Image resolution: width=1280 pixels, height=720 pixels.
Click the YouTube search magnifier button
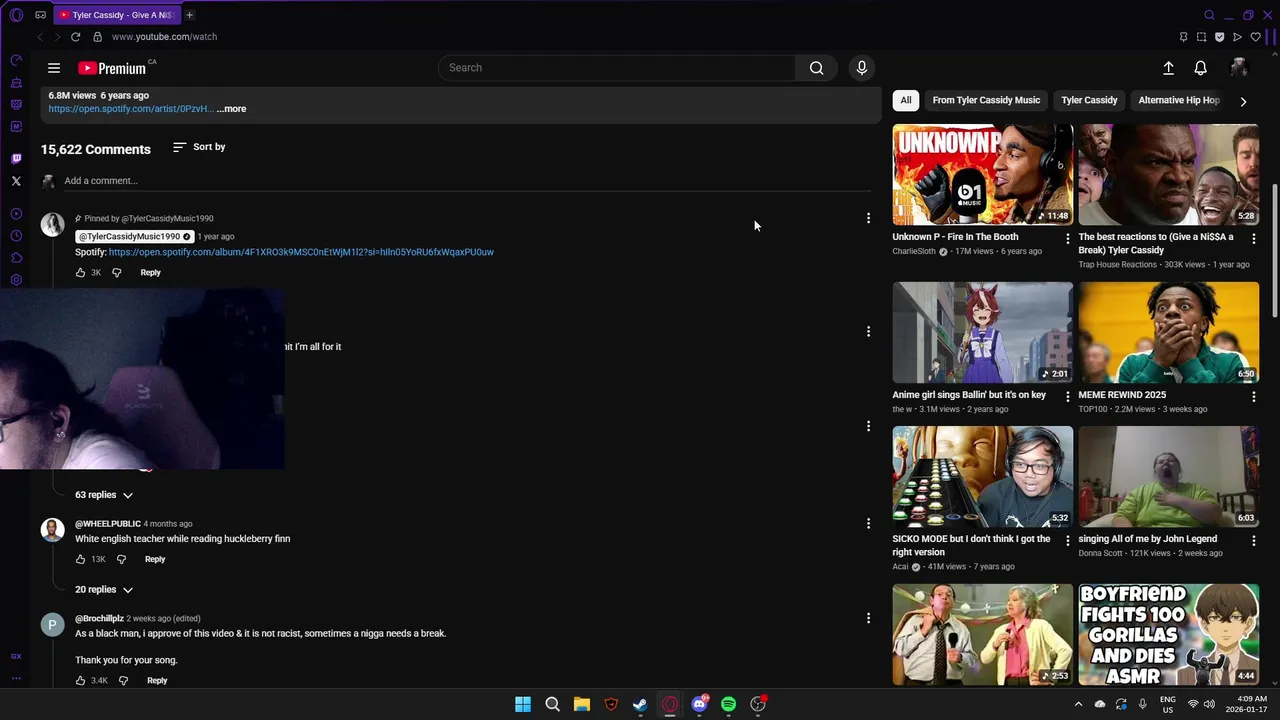[817, 68]
